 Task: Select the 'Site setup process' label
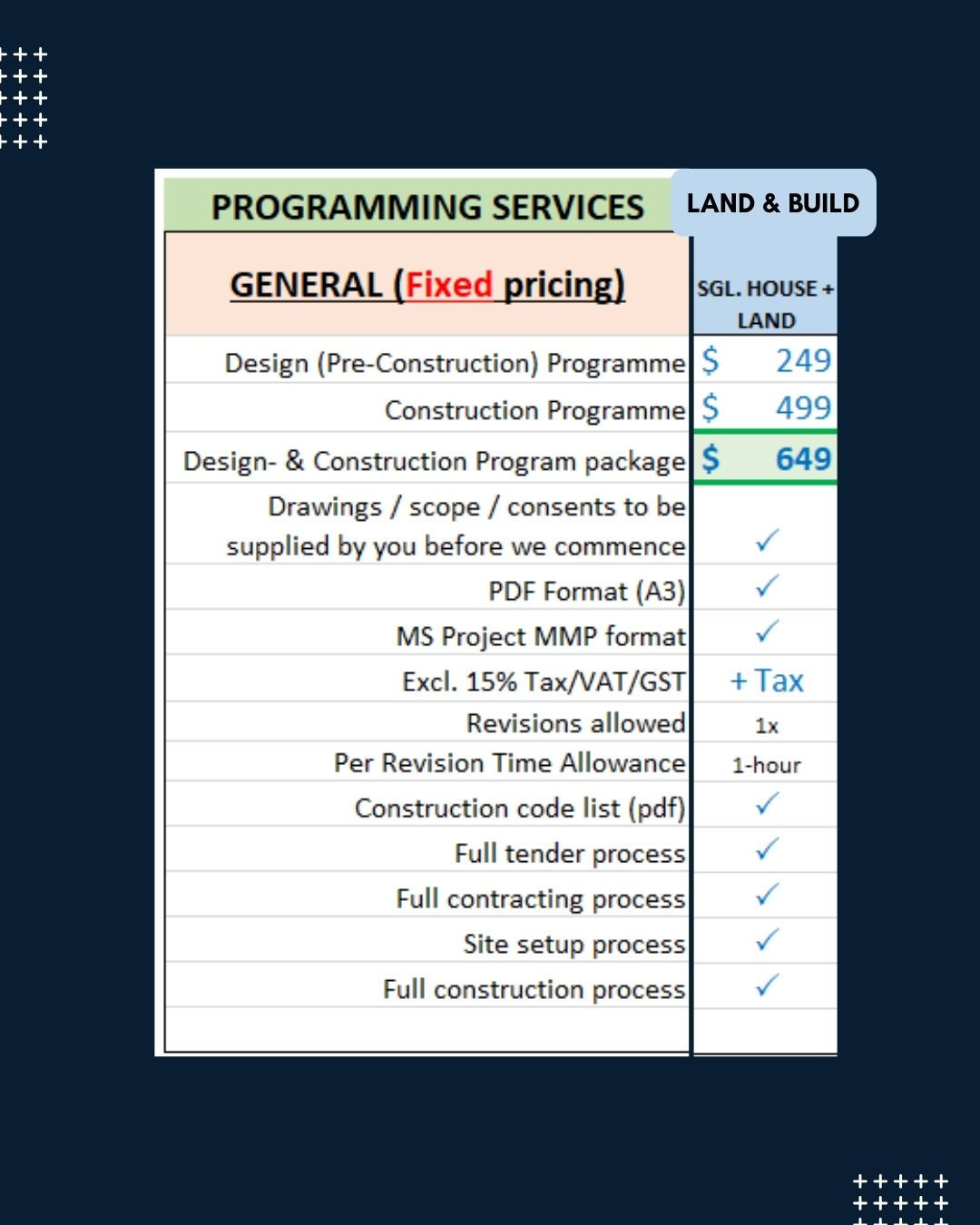point(574,945)
